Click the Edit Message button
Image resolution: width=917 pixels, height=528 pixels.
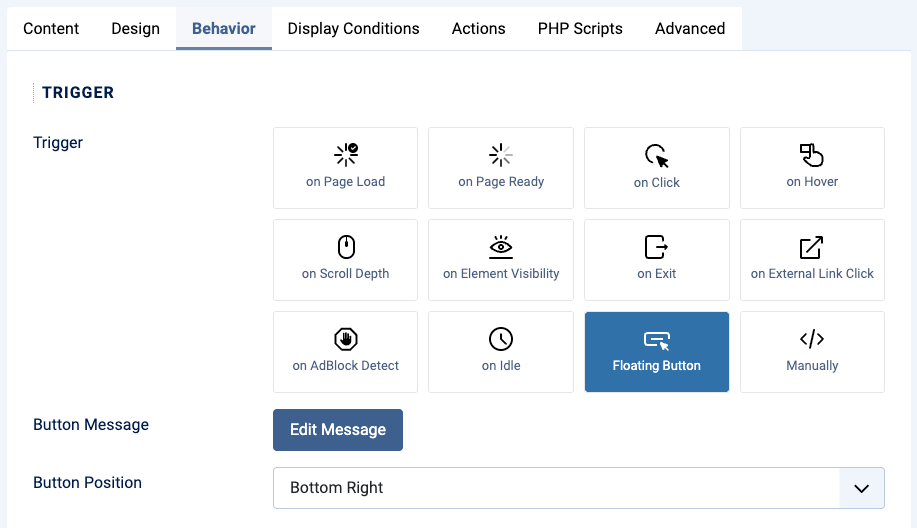[338, 430]
